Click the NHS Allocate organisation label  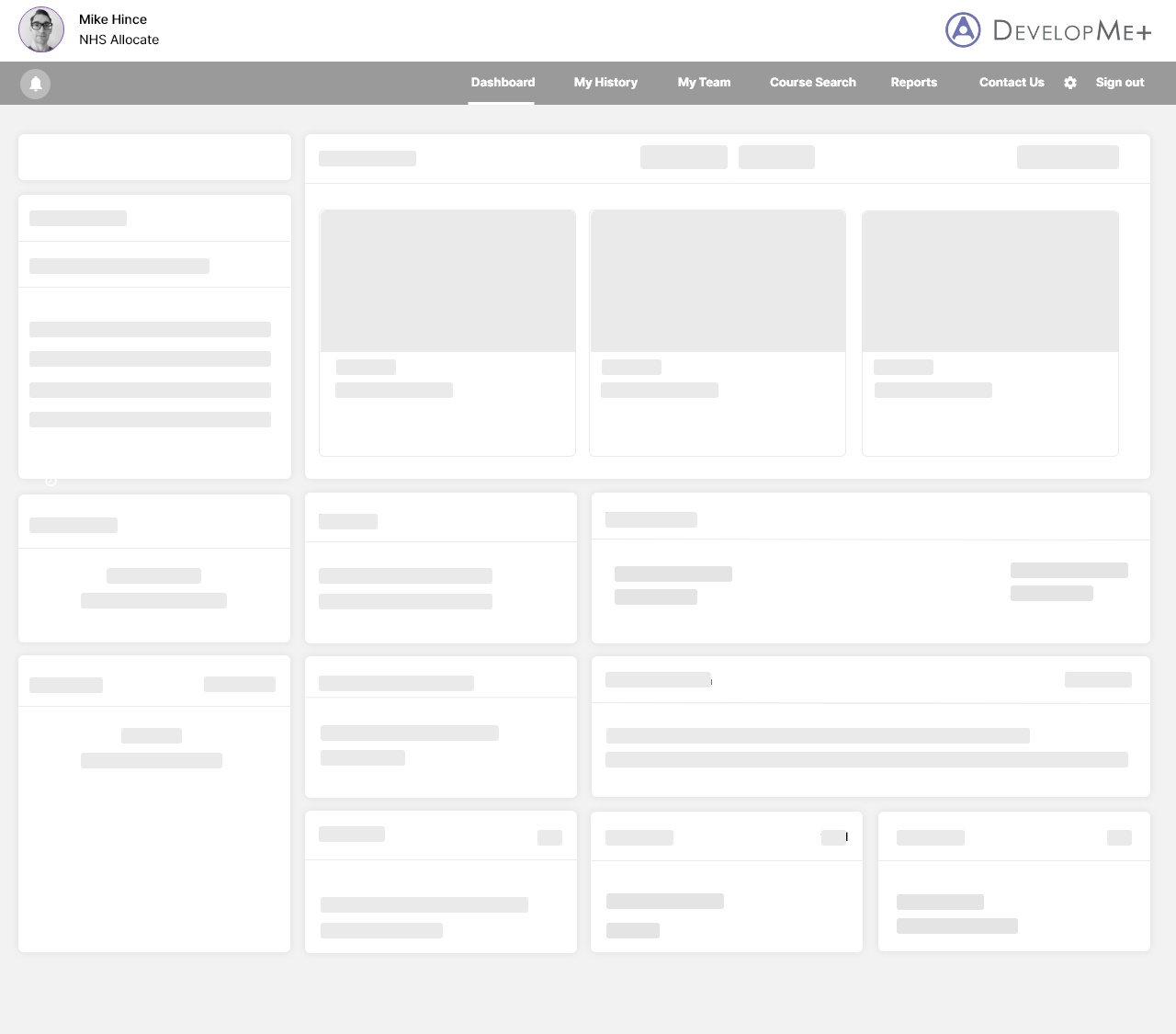click(x=119, y=40)
